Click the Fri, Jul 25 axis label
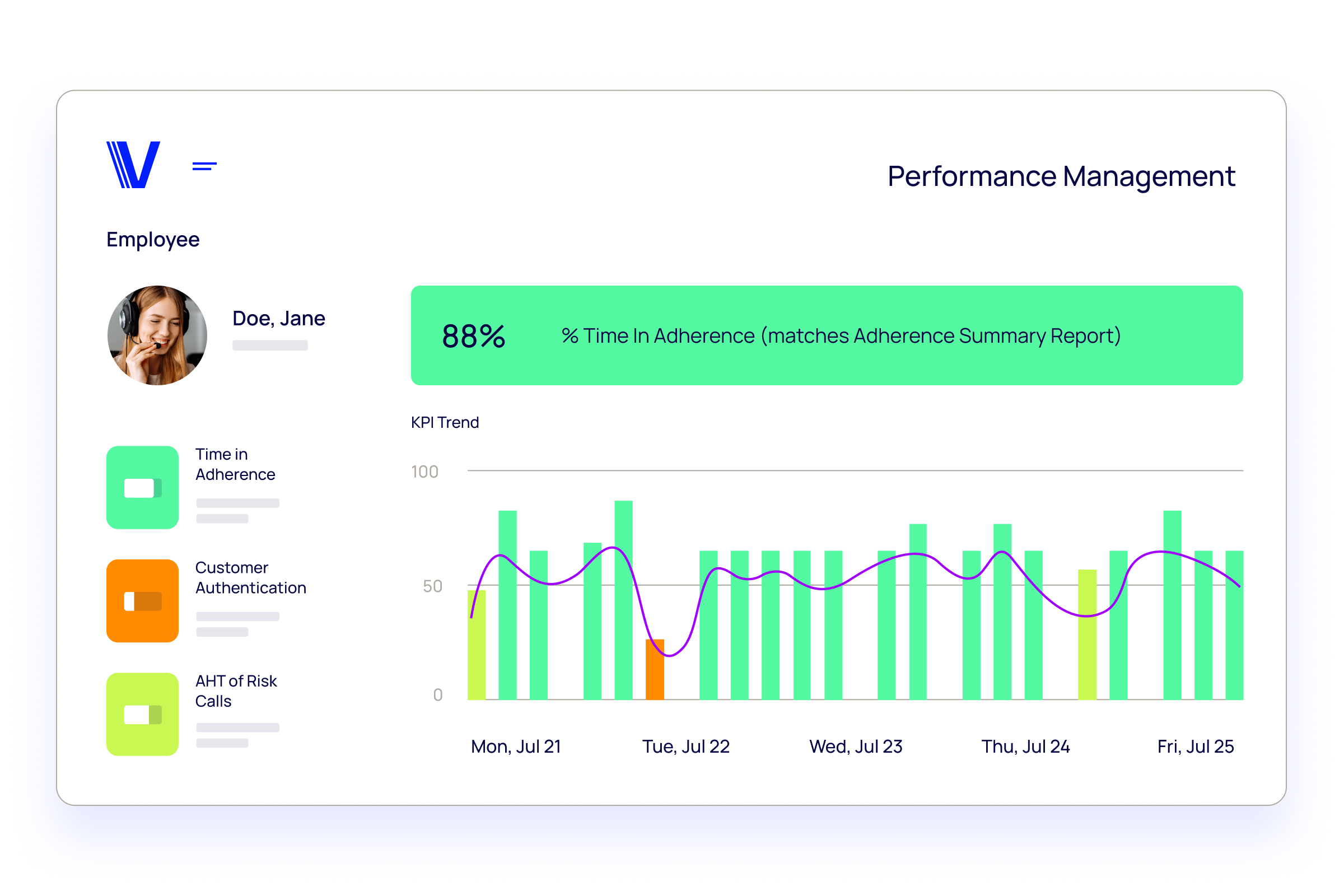Viewport: 1344px width, 896px height. [1196, 746]
